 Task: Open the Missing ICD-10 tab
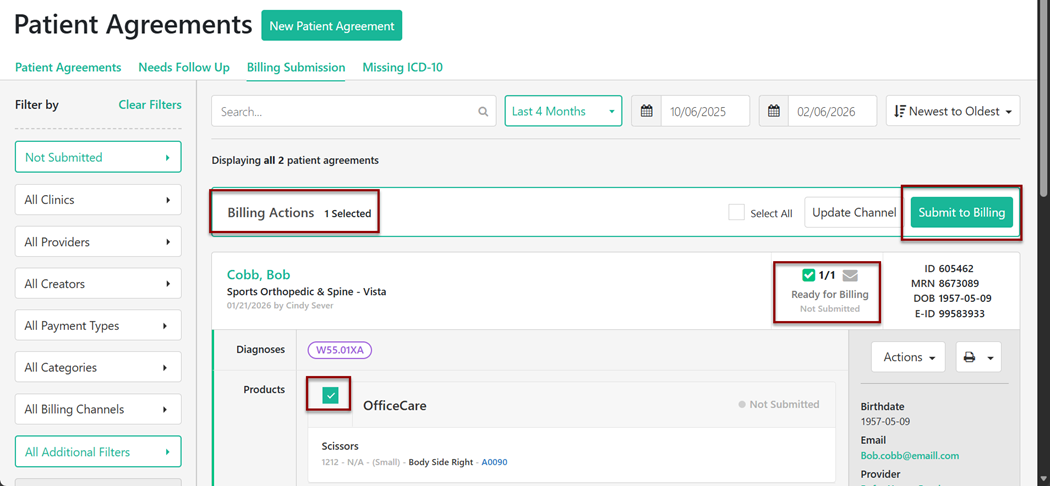click(x=402, y=67)
